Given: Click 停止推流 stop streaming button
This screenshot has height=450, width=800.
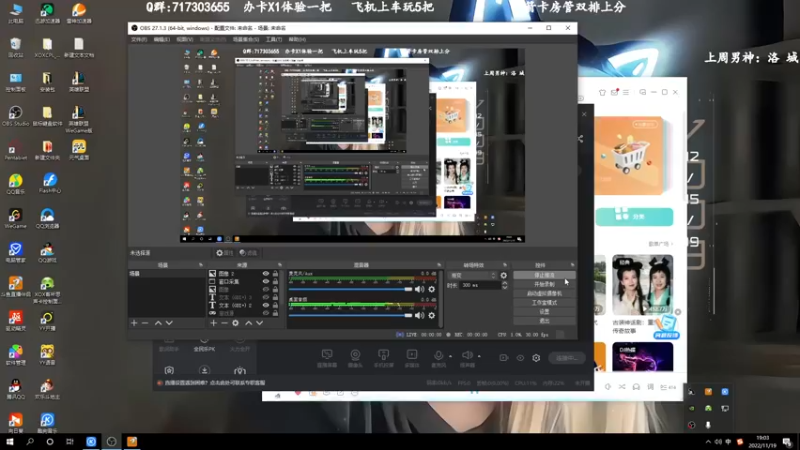Looking at the screenshot, I should coord(544,276).
